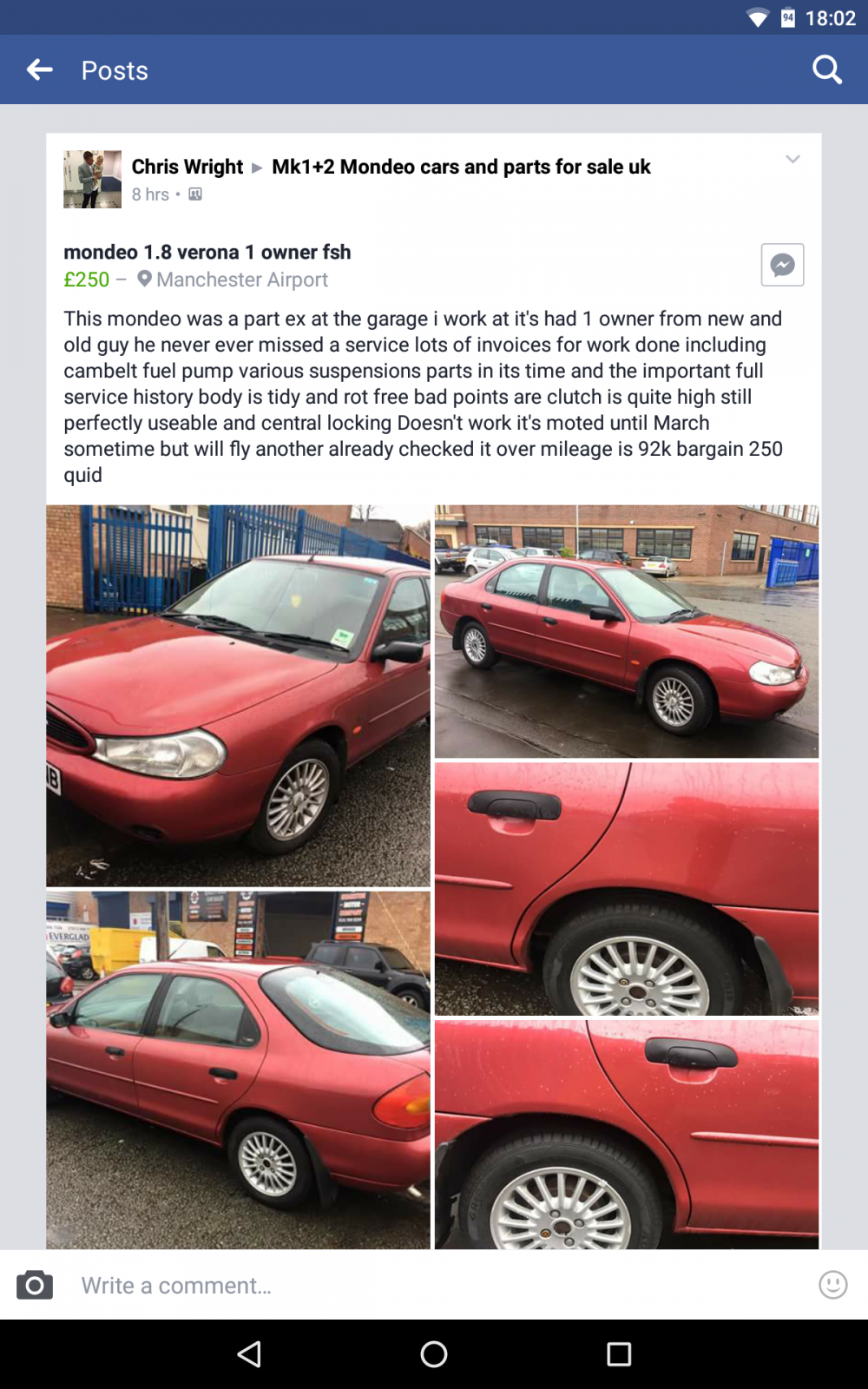
Task: Tap the back arrow beside Posts
Action: click(40, 69)
